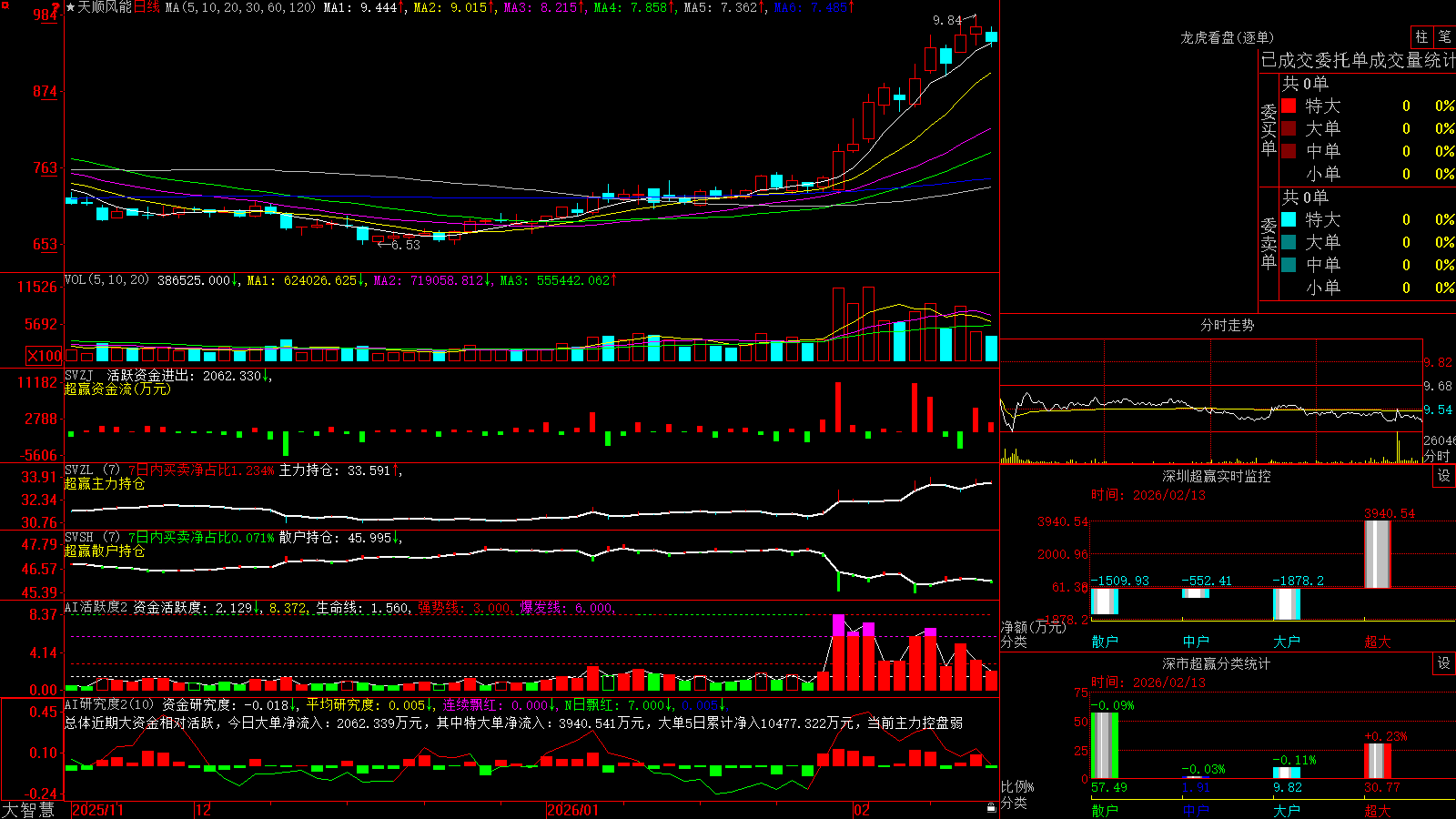Select the 02 month timeline marker
This screenshot has width=1456, height=819.
point(862,810)
